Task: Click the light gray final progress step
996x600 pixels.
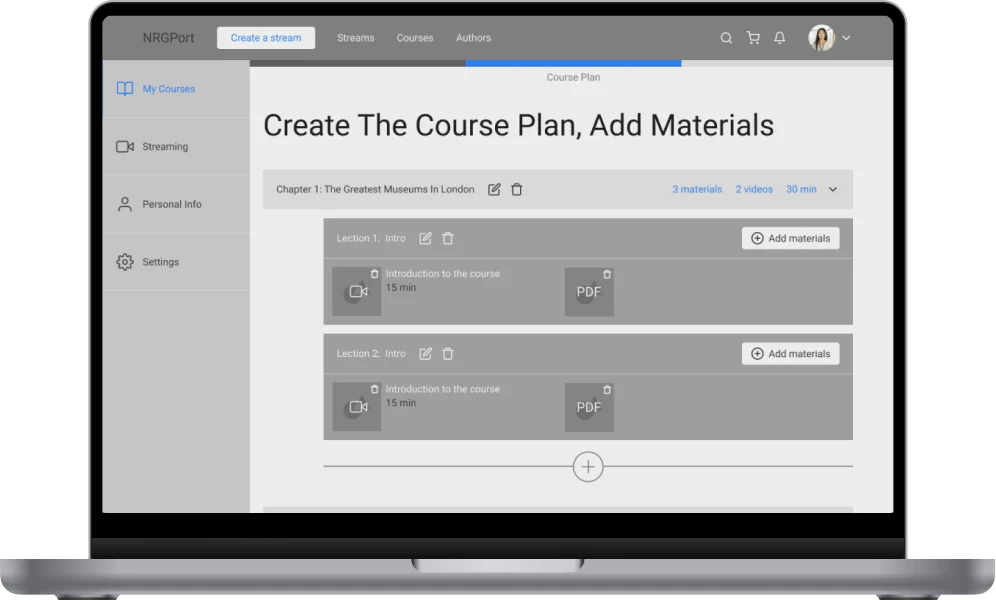Action: [x=787, y=63]
